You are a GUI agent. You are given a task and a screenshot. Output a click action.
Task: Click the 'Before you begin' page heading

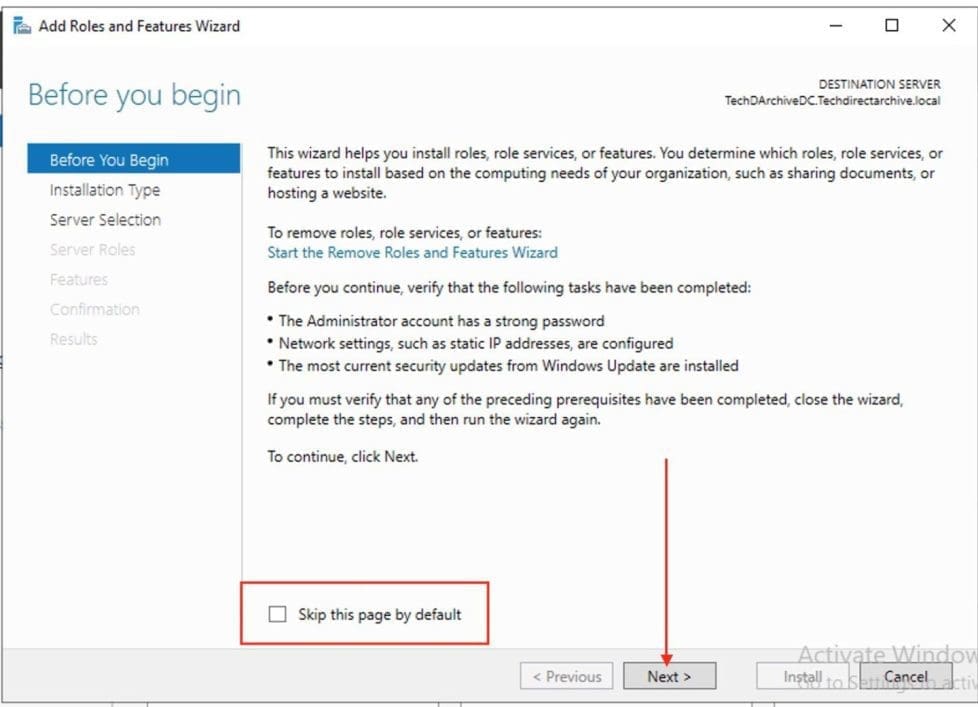click(x=134, y=96)
